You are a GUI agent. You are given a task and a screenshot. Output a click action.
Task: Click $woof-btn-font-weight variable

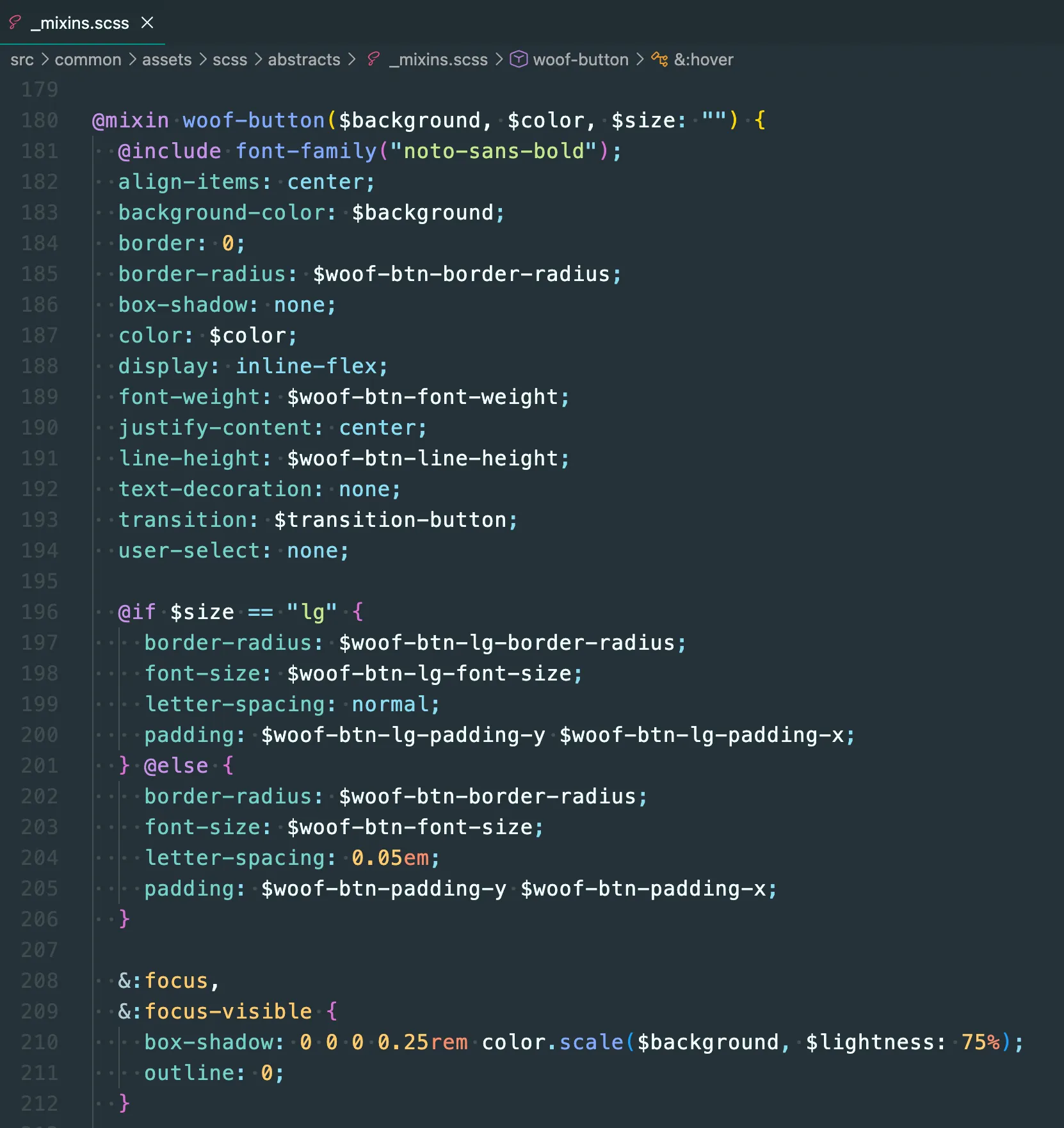point(423,397)
